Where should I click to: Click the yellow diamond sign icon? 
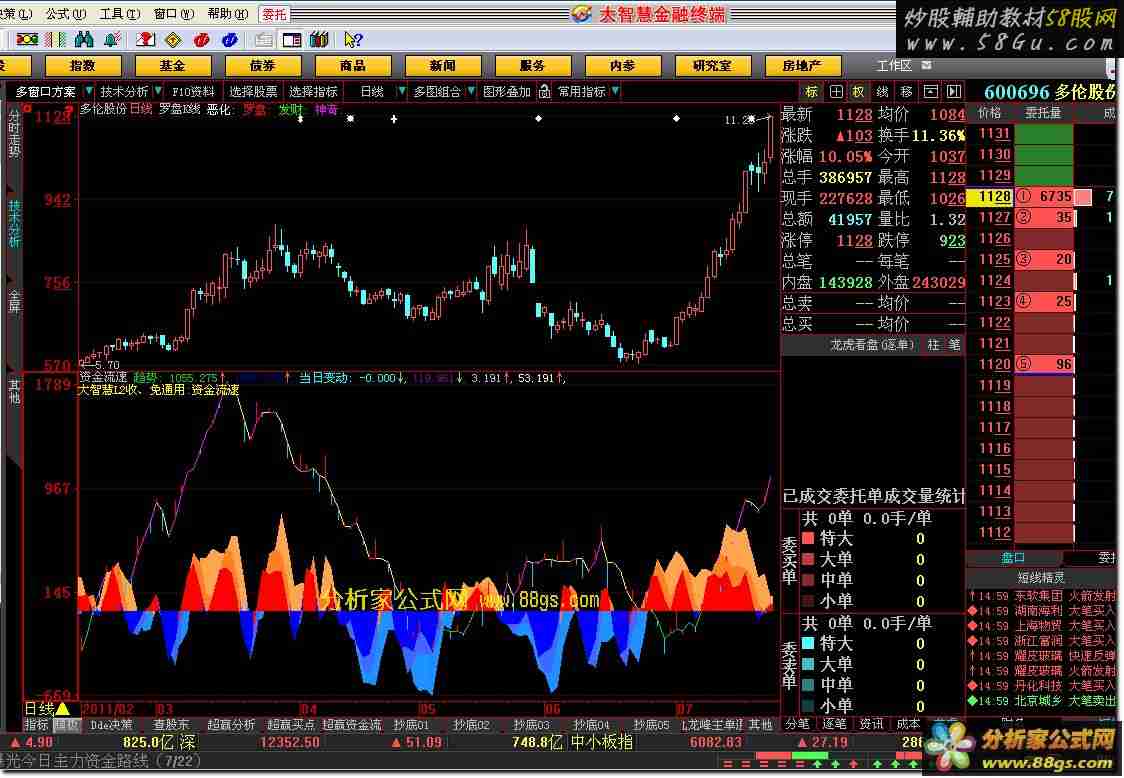pos(173,39)
